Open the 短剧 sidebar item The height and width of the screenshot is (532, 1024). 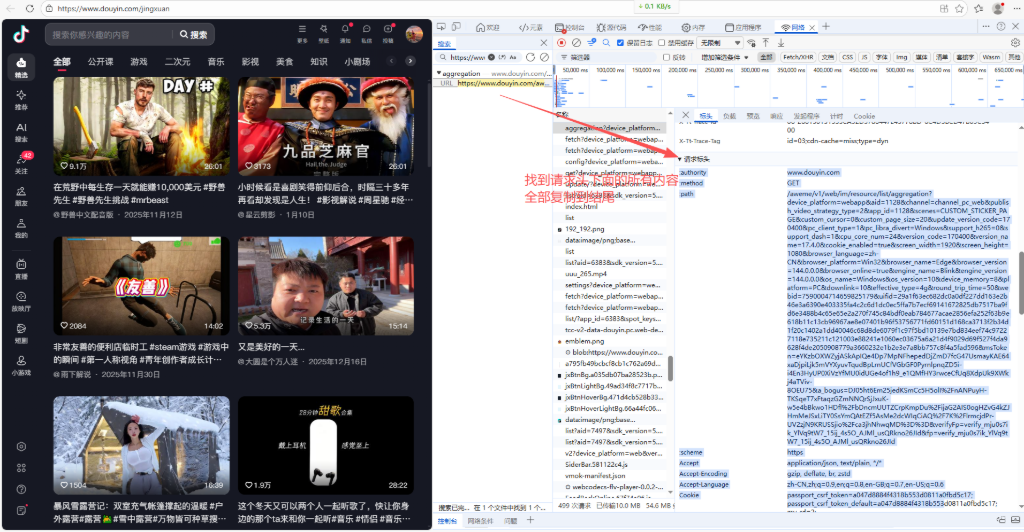tap(21, 333)
